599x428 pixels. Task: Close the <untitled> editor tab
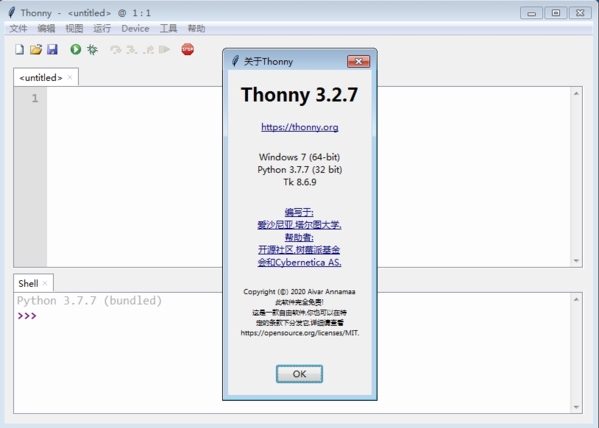[70, 77]
